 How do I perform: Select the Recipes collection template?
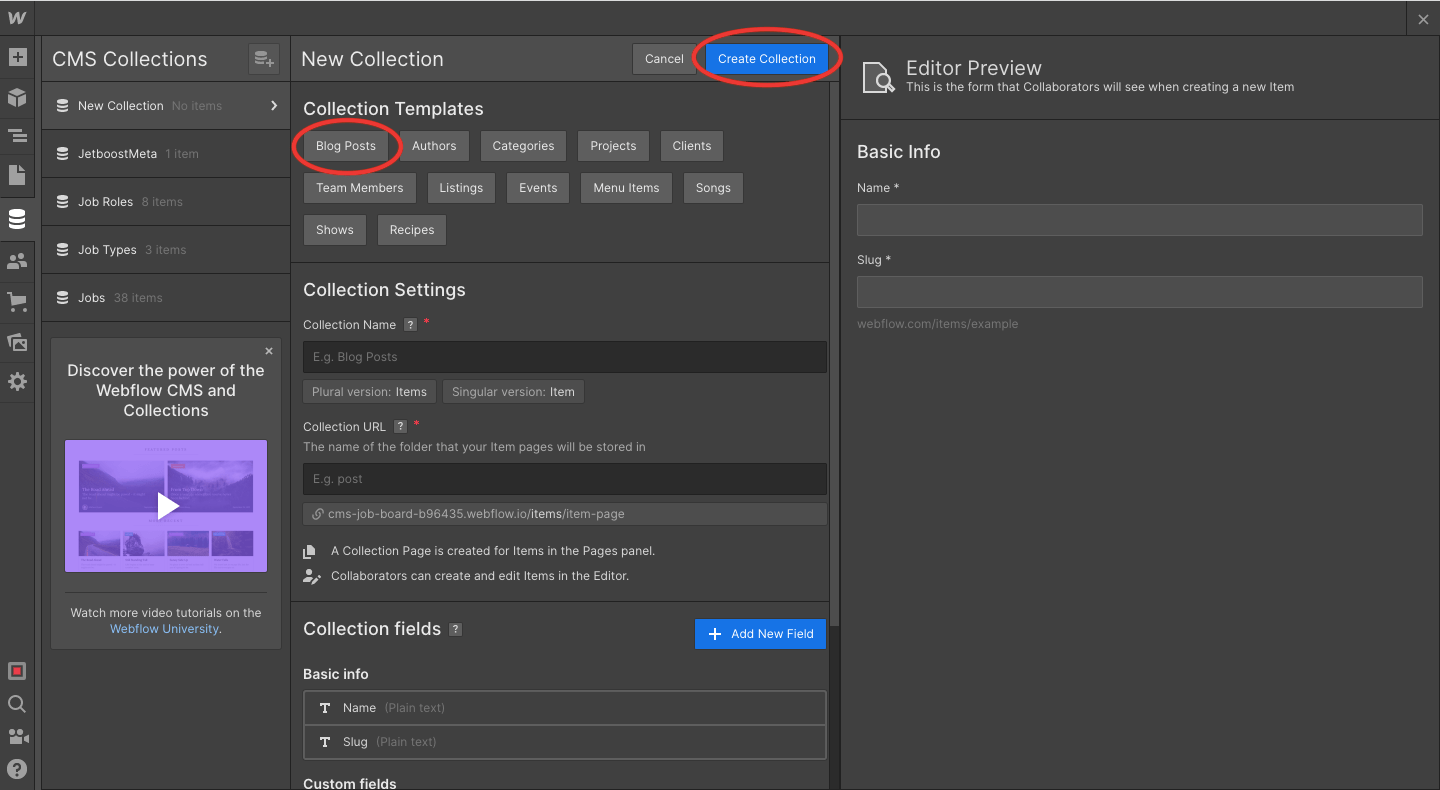411,229
